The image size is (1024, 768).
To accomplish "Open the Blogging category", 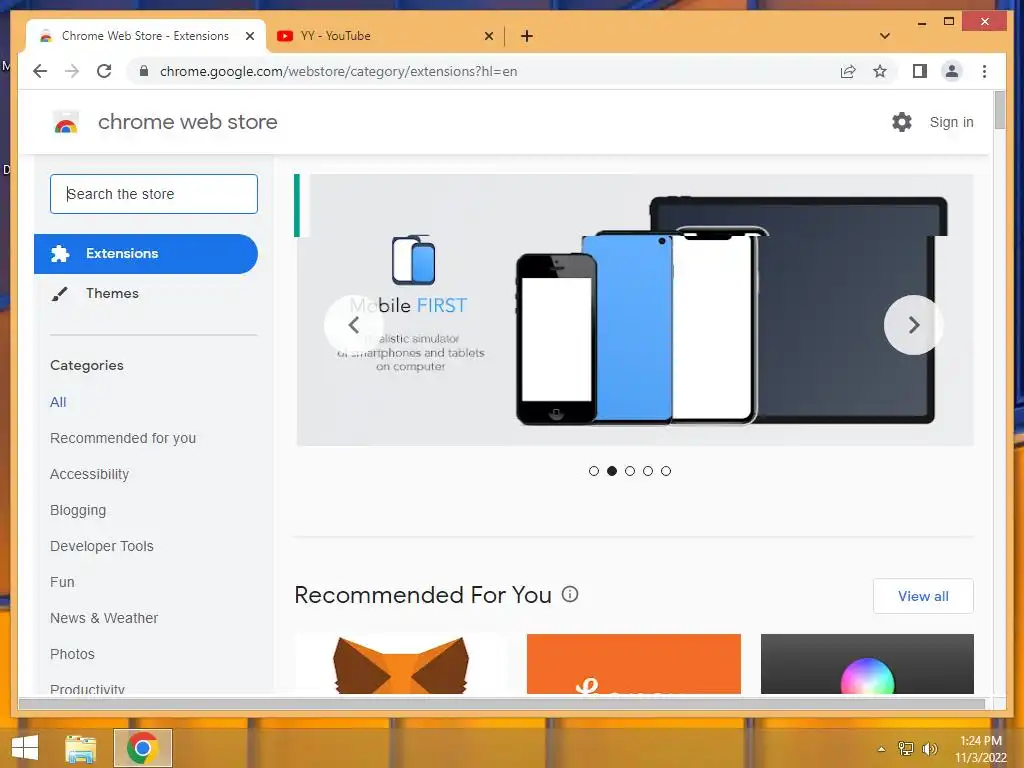I will [x=78, y=510].
